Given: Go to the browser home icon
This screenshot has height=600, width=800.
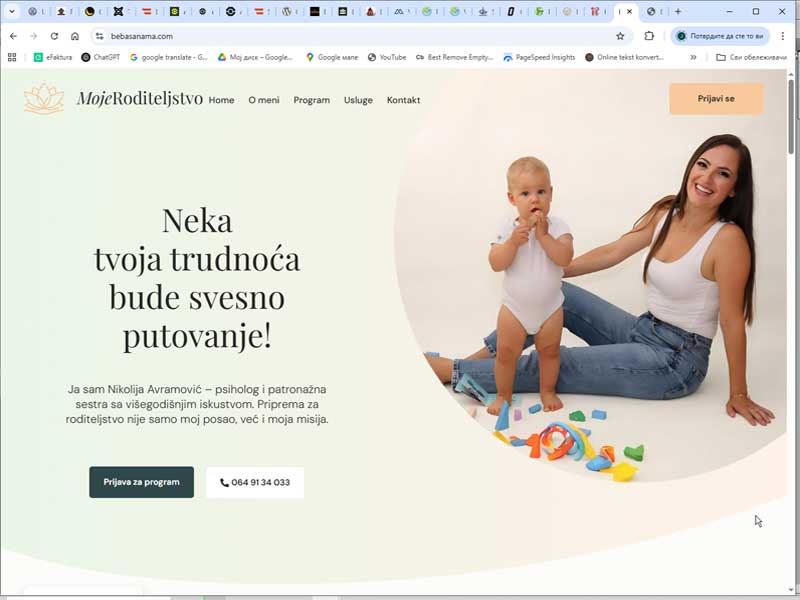Looking at the screenshot, I should point(75,36).
